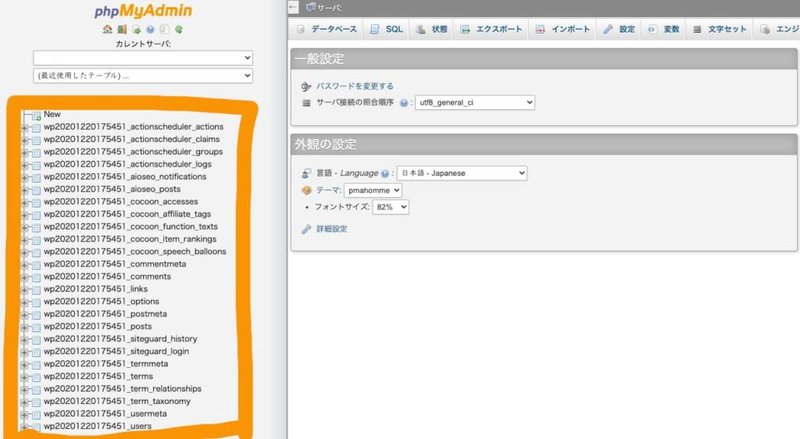This screenshot has height=439, width=800.
Task: Click the phpMyAdmin logo
Action: [143, 11]
